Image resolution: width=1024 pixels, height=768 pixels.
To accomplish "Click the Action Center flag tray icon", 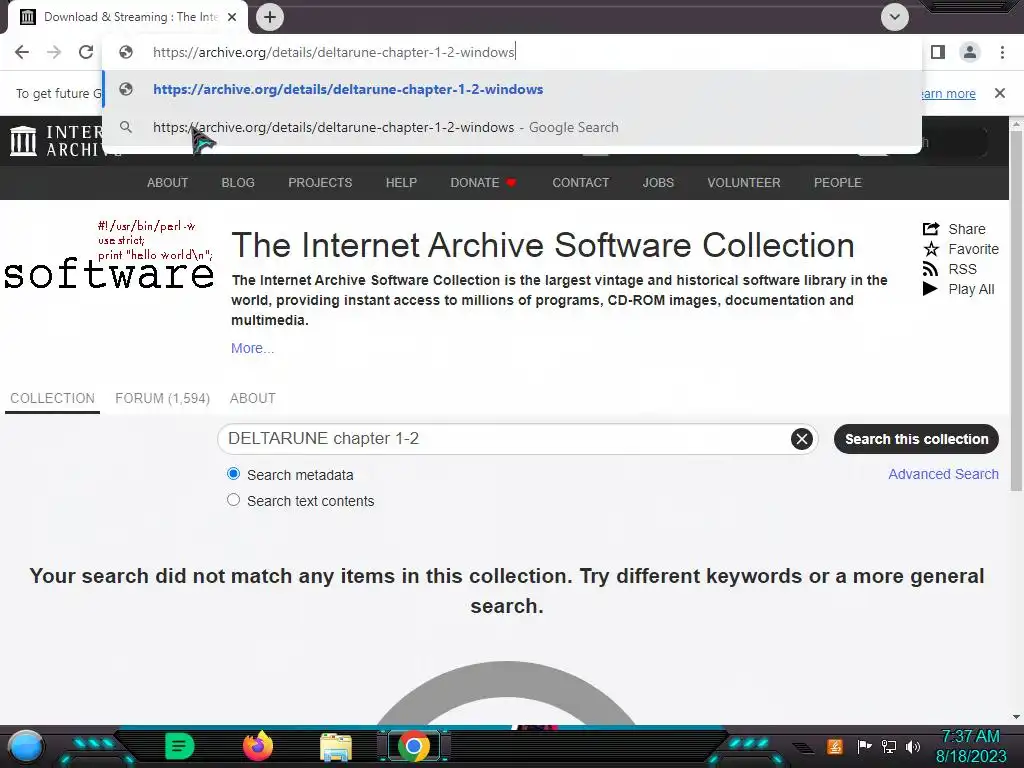I will [x=864, y=746].
